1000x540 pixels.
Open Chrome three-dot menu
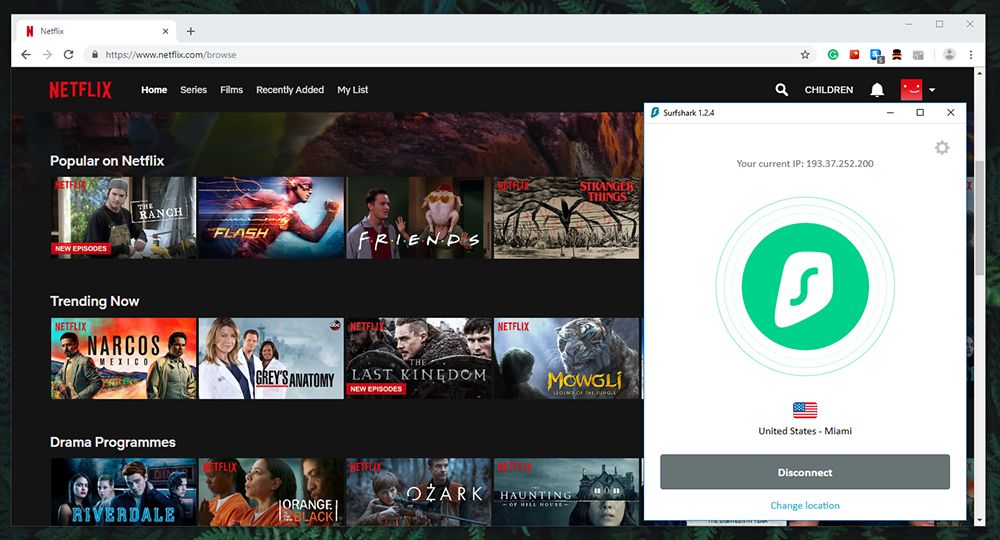click(971, 55)
